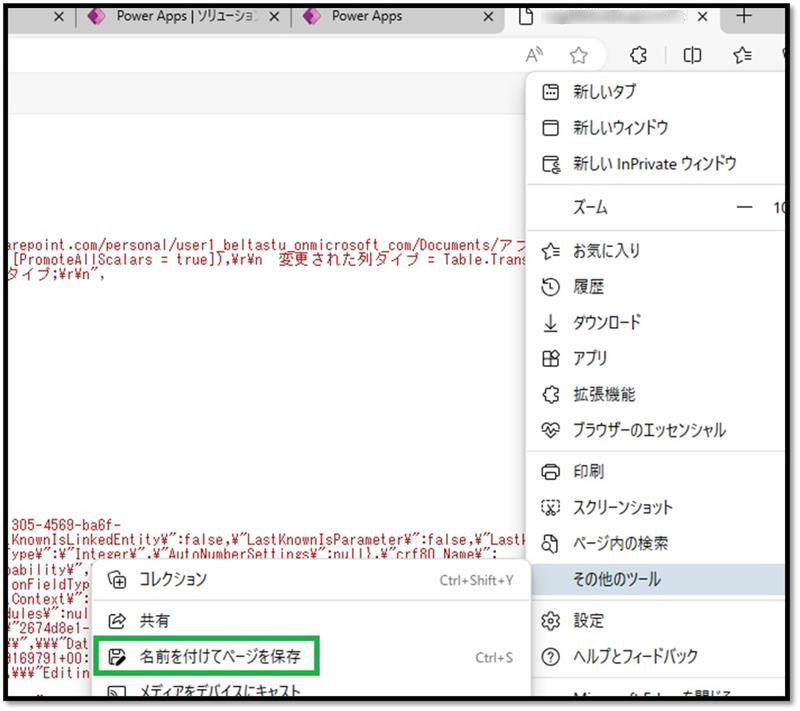Choose 印刷 from the menu
Screen dimensions: 800x711
[656, 471]
